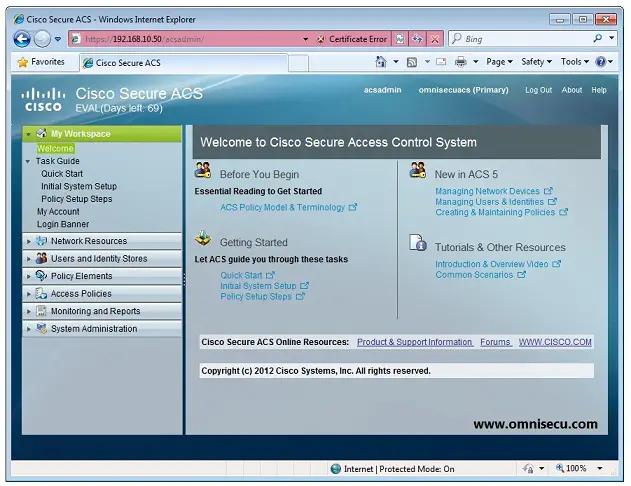Open the address bar history dropdown

(305, 39)
